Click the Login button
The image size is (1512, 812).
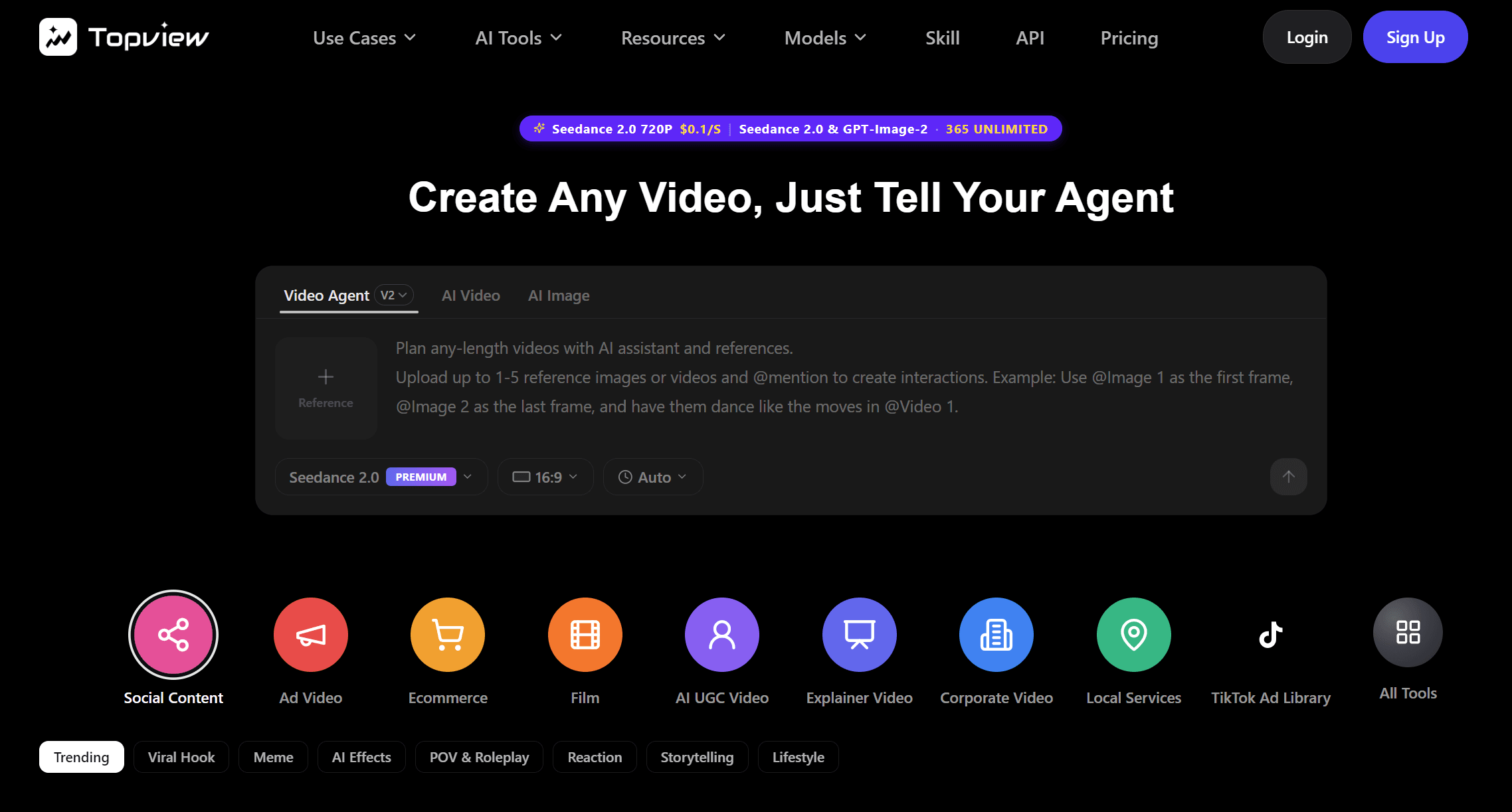pos(1307,37)
